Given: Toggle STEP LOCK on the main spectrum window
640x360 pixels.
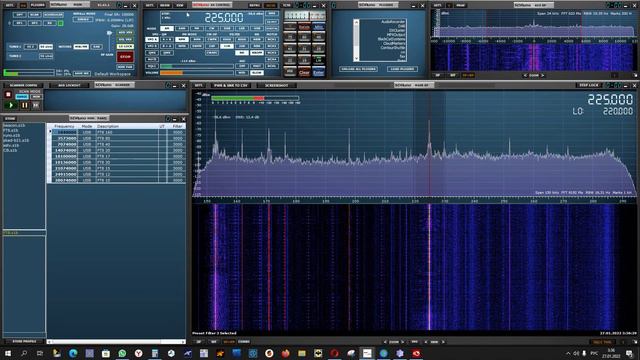Looking at the screenshot, I should 589,85.
